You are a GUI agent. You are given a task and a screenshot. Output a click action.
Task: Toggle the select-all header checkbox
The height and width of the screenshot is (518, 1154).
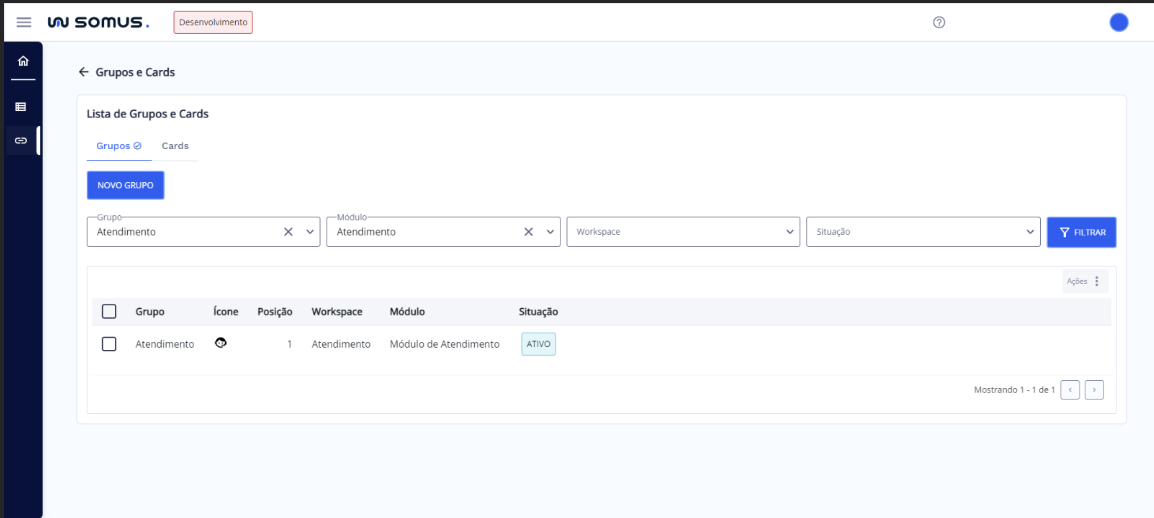(x=109, y=311)
